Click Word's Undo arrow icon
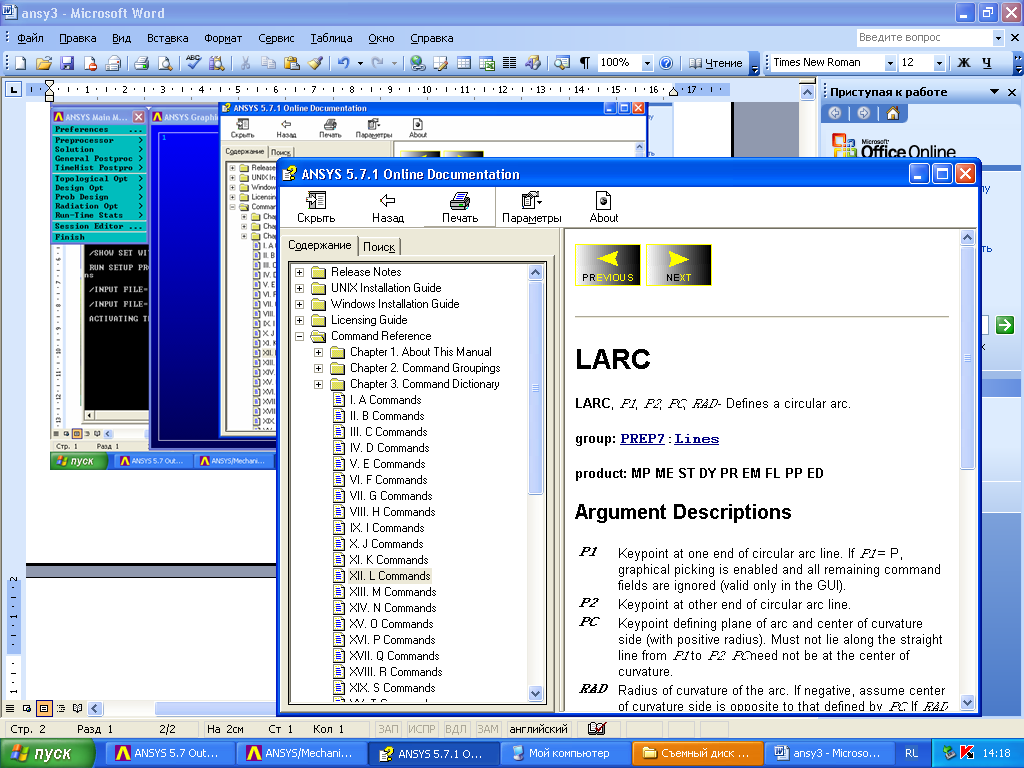1024x768 pixels. [344, 63]
